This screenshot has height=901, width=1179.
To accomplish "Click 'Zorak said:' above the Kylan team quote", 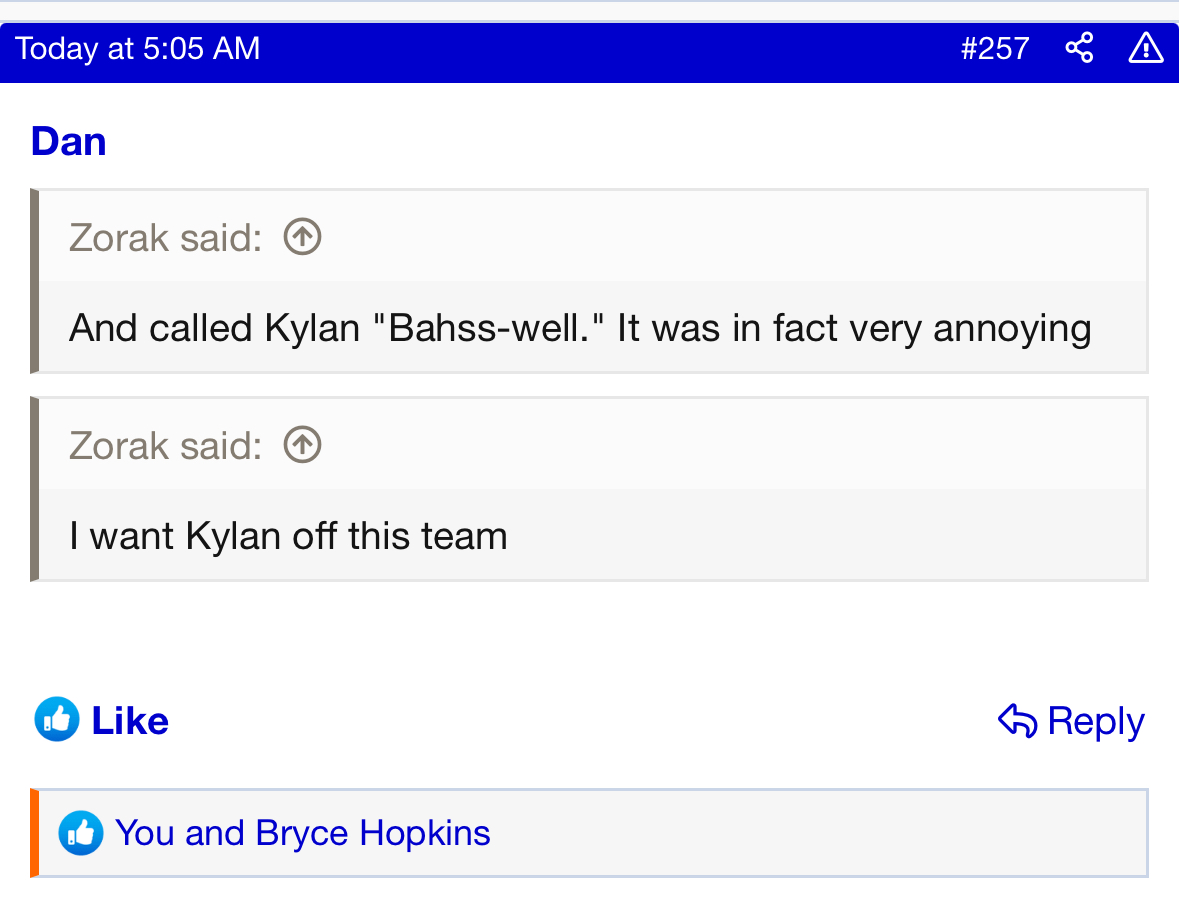I will pos(165,445).
